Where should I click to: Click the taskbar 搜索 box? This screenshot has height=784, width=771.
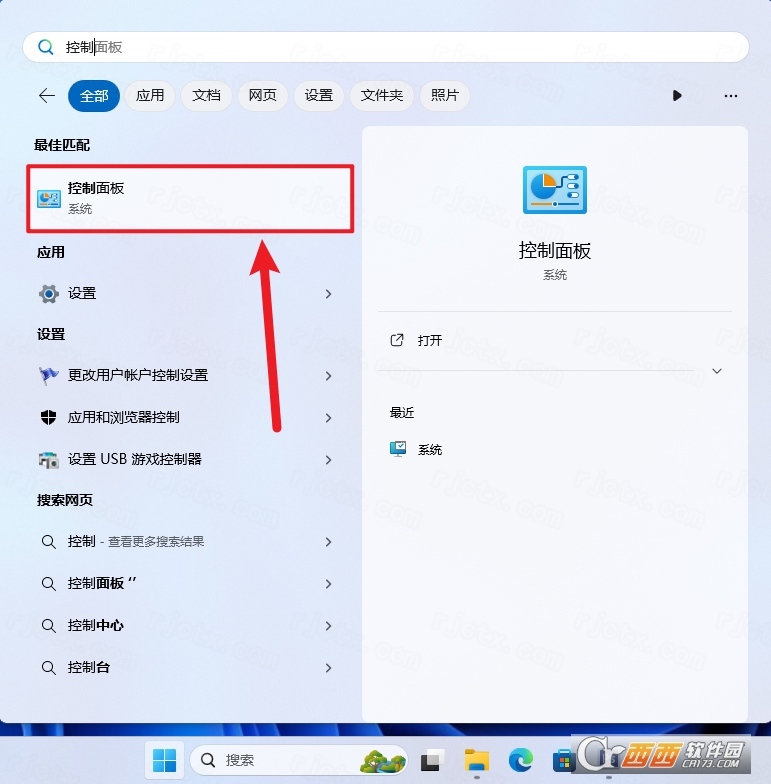(298, 760)
